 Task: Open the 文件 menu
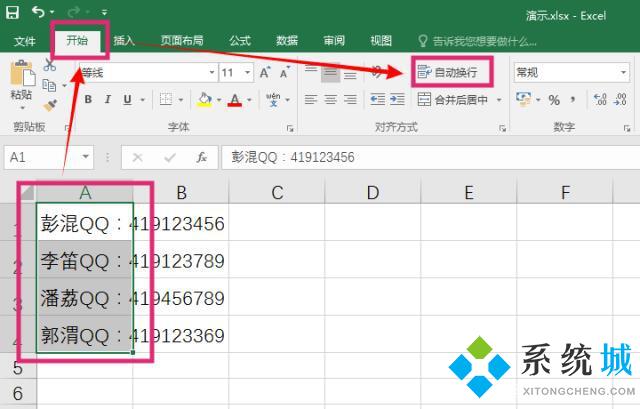coord(25,41)
